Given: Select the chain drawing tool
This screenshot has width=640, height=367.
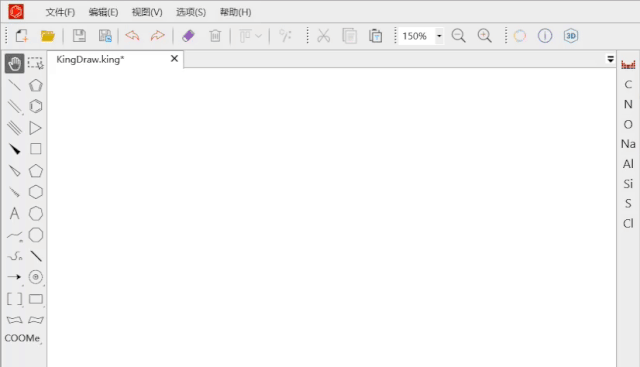Looking at the screenshot, I should click(x=15, y=235).
